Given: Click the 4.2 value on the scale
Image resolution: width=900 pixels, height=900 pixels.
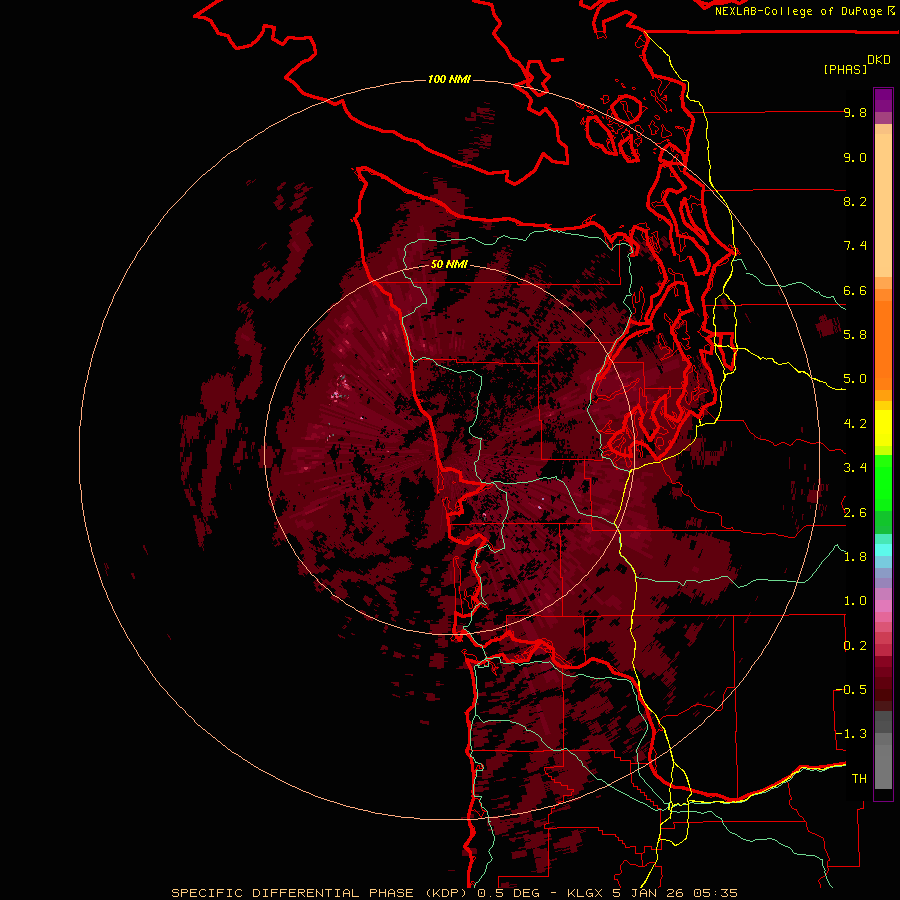Looking at the screenshot, I should tap(855, 424).
